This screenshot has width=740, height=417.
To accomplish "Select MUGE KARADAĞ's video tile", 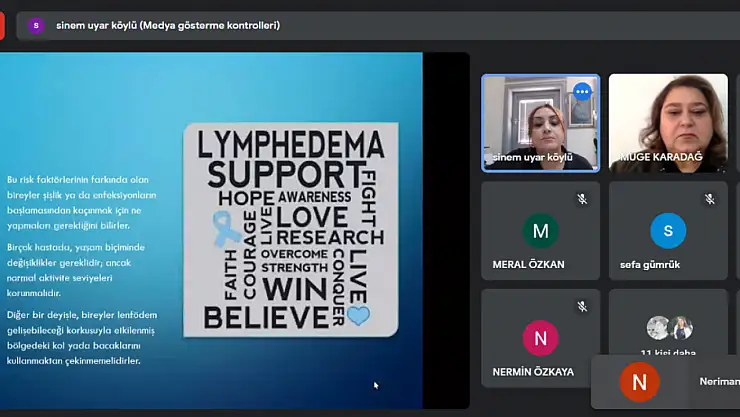I will point(668,120).
